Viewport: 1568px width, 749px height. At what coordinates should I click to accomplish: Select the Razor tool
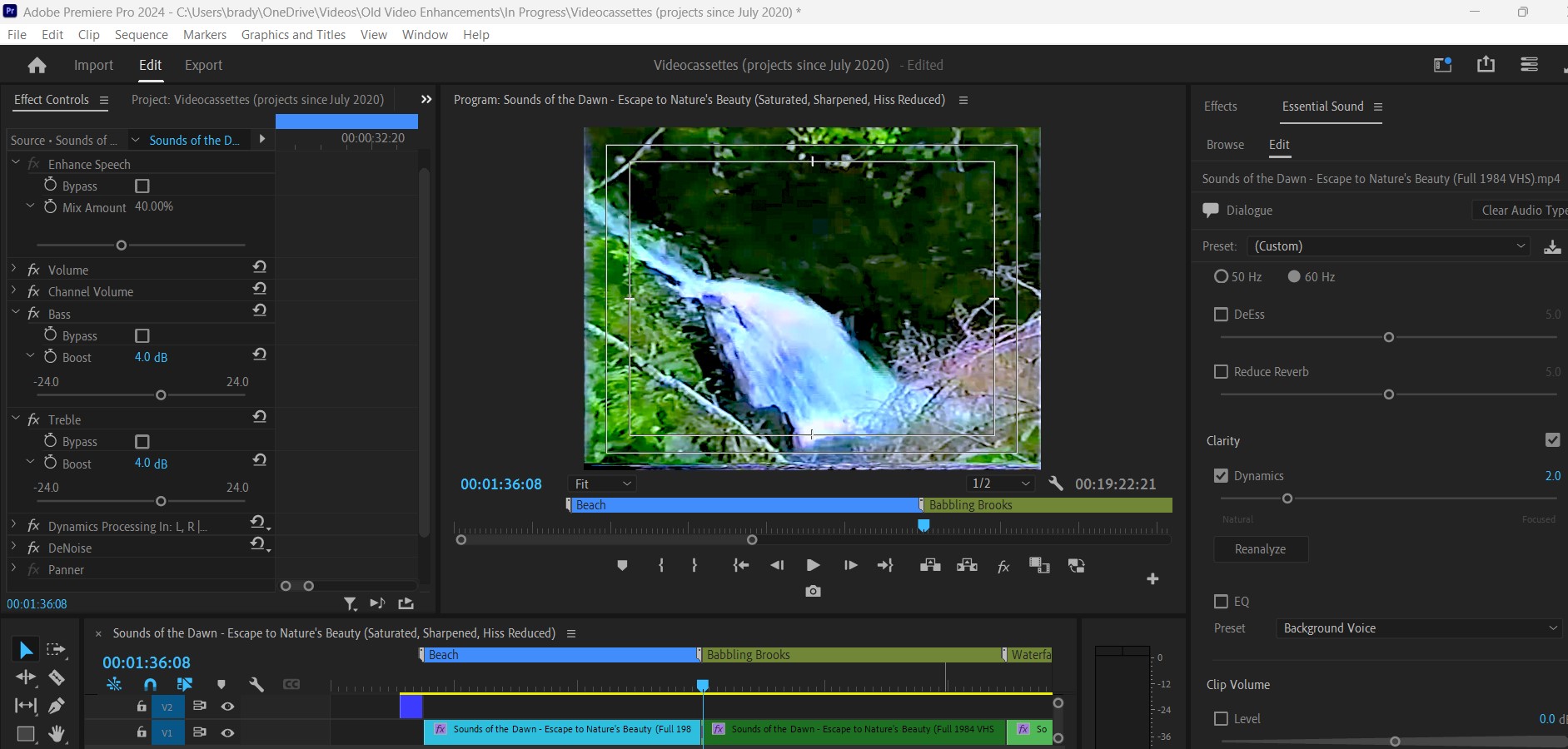coord(57,677)
